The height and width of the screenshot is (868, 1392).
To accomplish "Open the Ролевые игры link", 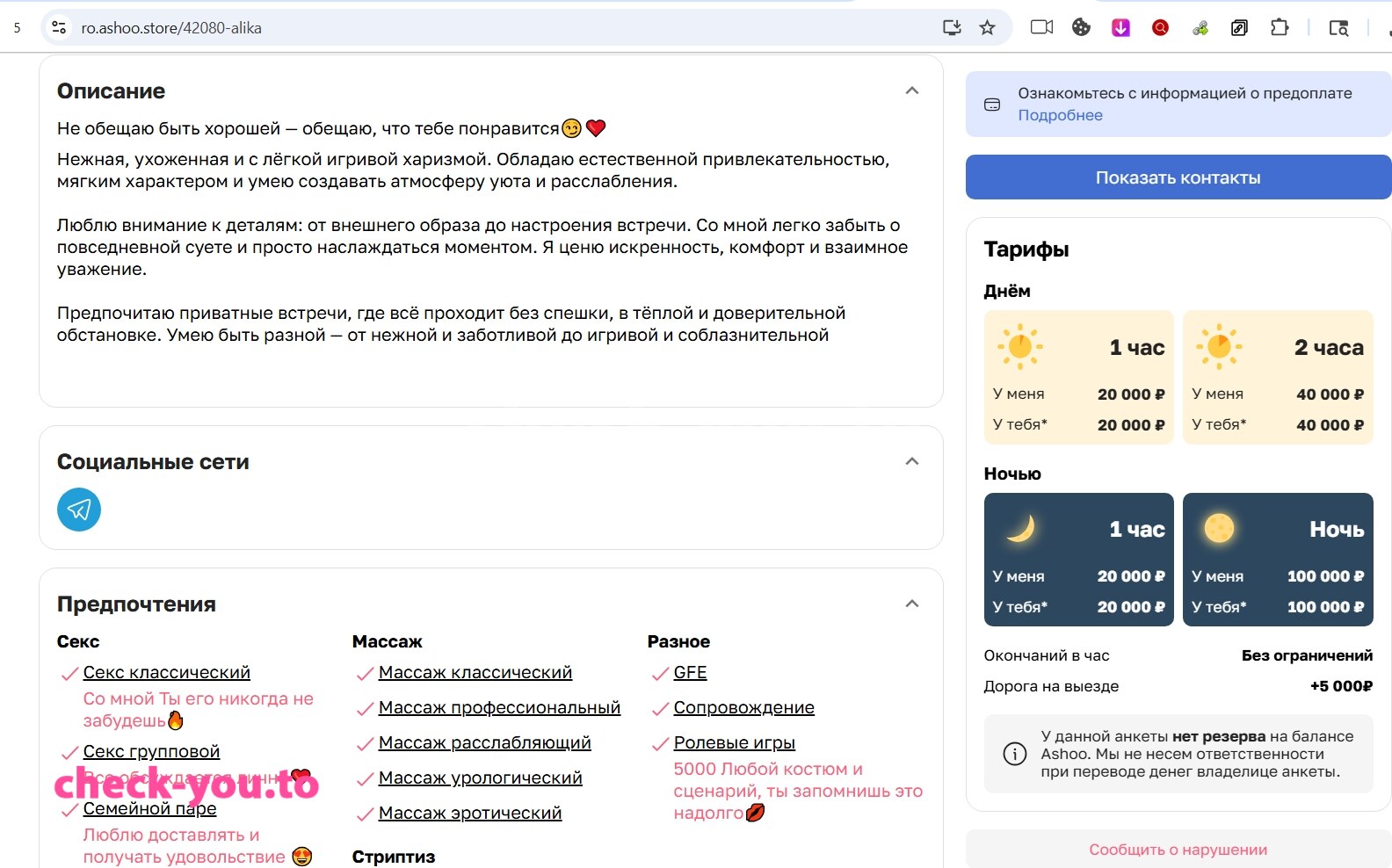I will click(x=735, y=742).
